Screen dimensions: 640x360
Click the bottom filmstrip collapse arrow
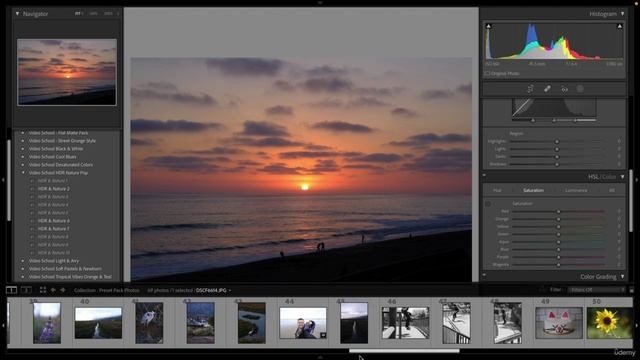click(320, 357)
